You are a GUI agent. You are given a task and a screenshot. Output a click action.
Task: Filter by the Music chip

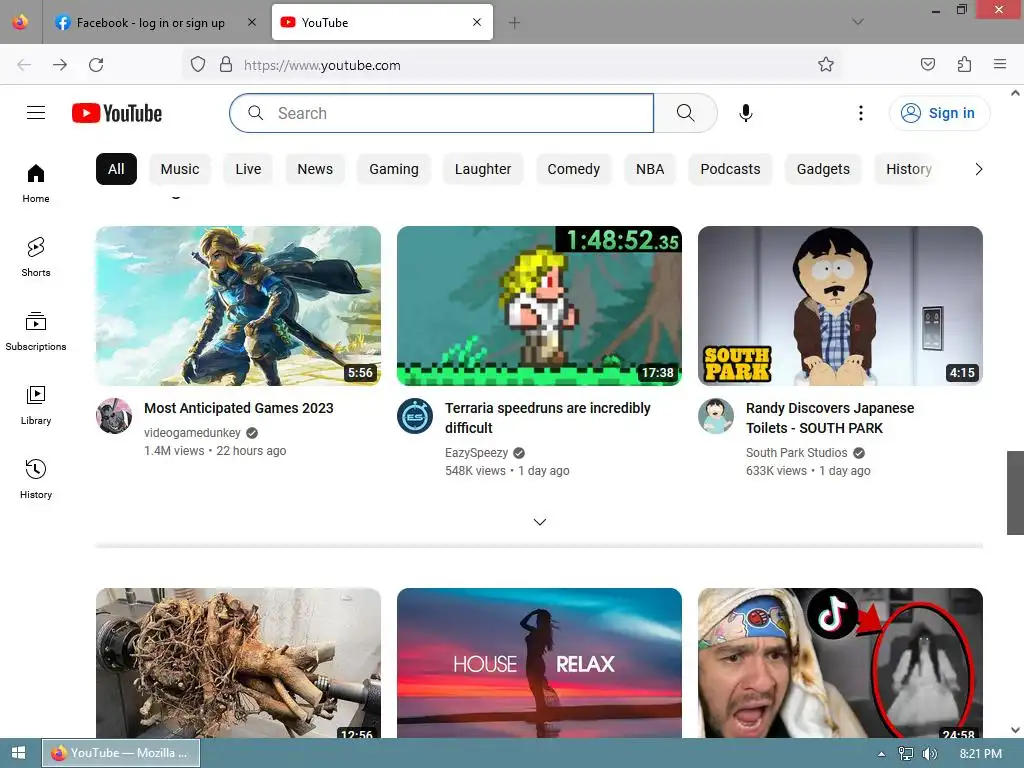[180, 169]
